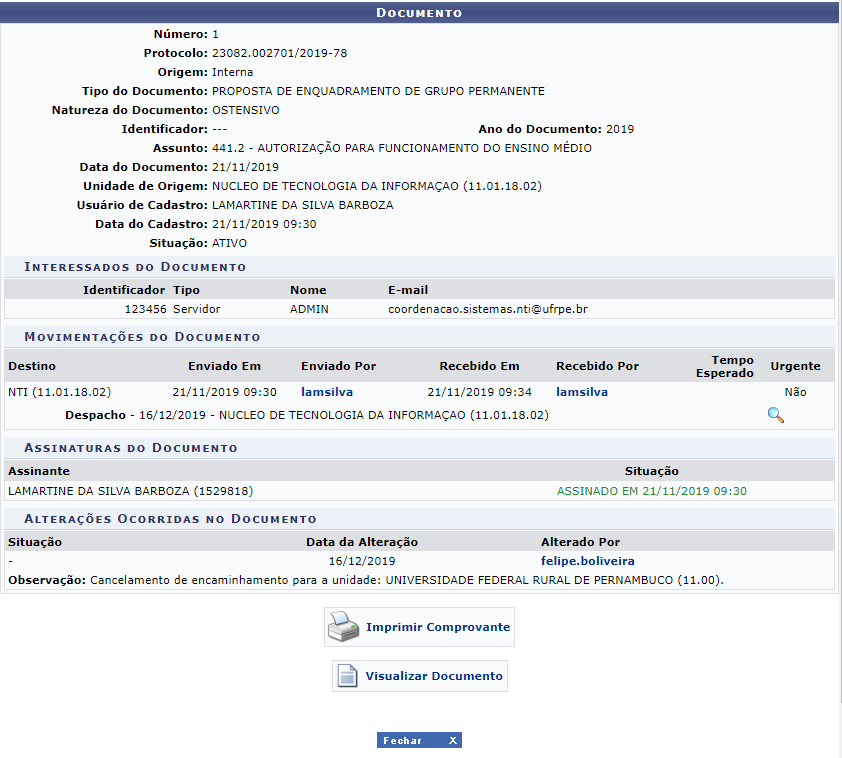Viewport: 842px width, 758px height.
Task: Close the dialog with Fechar
Action: point(419,740)
